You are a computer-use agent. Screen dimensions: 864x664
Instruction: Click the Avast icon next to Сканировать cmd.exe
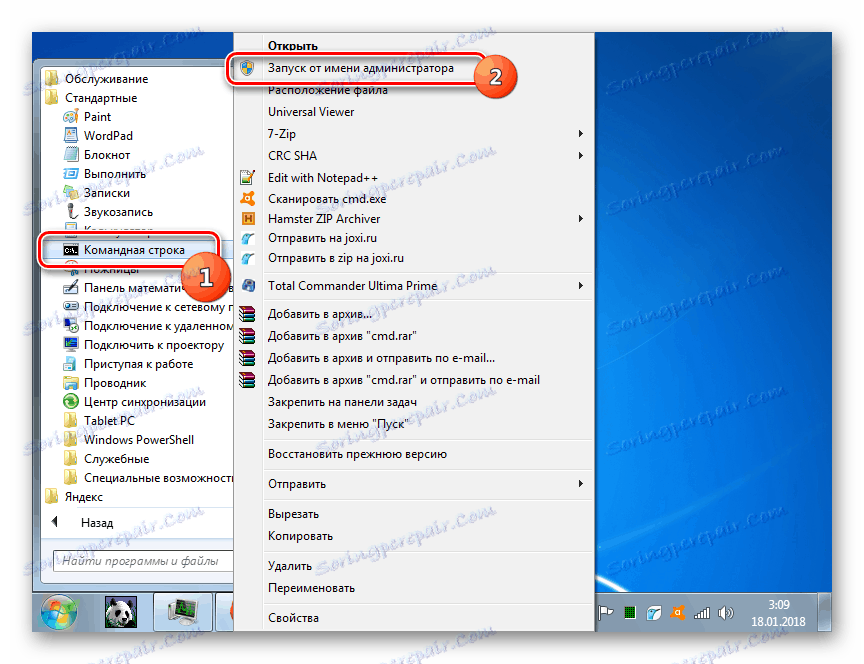pyautogui.click(x=248, y=198)
